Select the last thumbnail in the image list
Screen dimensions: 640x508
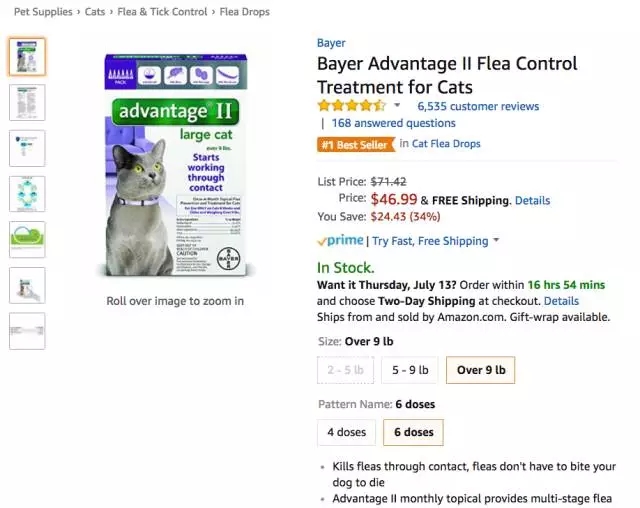coord(27,331)
